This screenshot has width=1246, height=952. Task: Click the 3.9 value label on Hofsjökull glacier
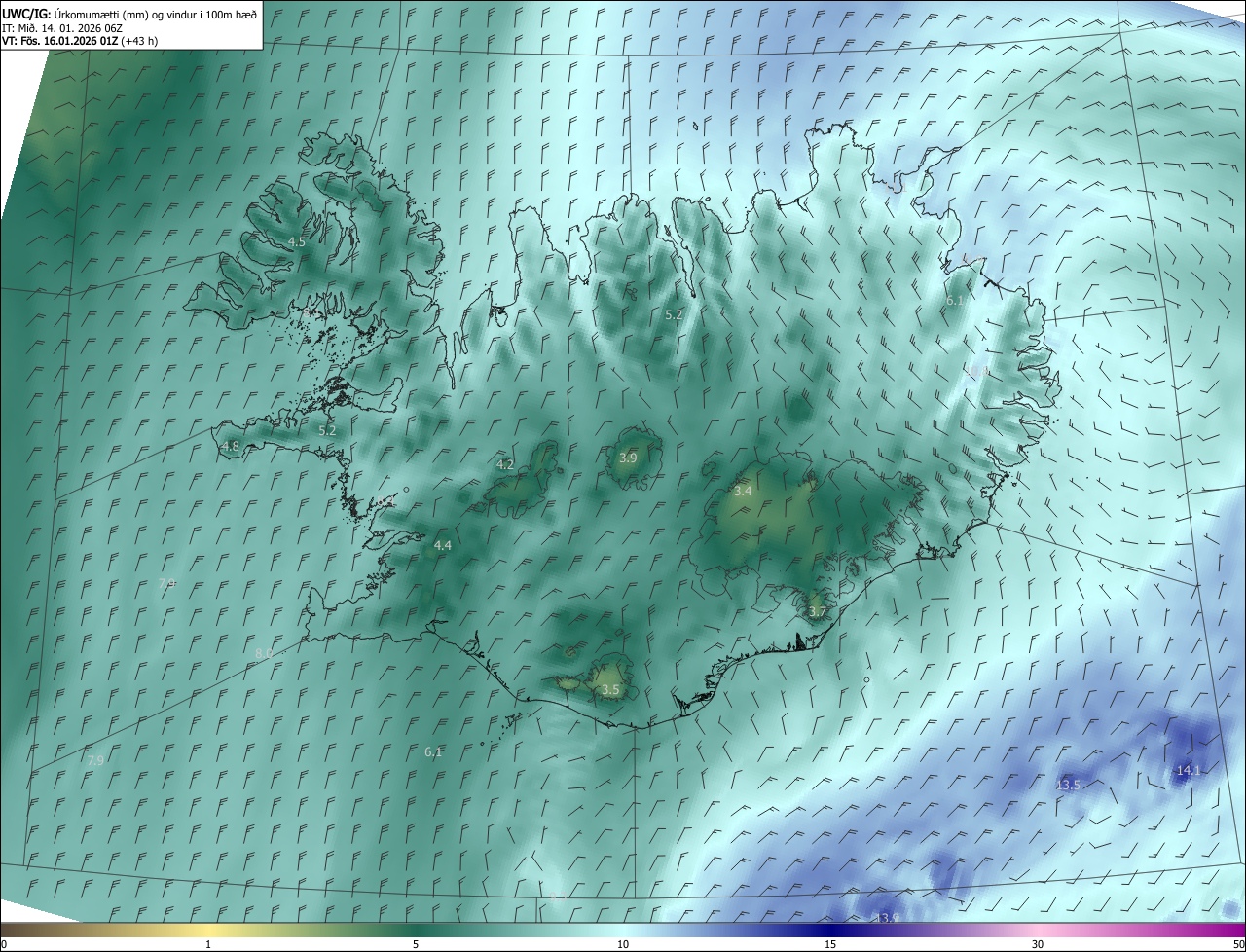coord(628,458)
